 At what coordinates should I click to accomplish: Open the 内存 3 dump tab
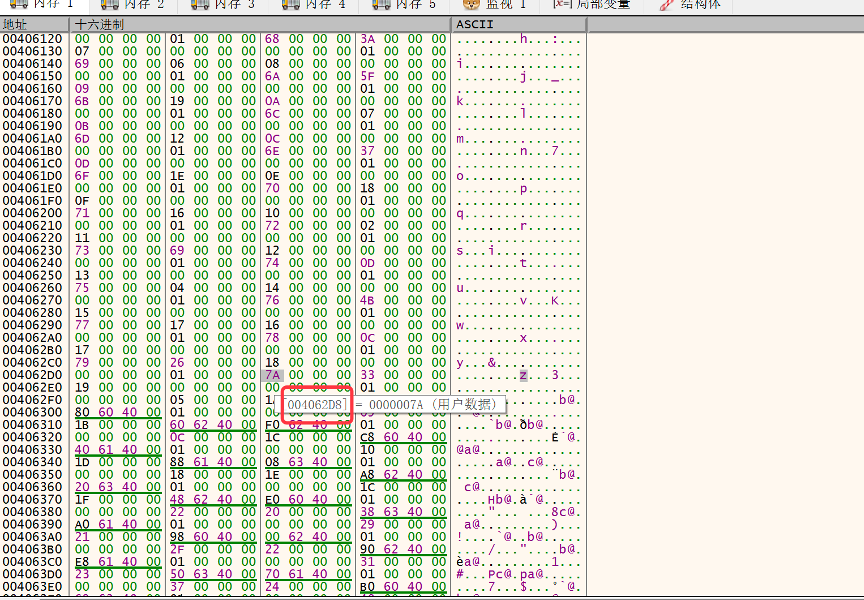237,5
